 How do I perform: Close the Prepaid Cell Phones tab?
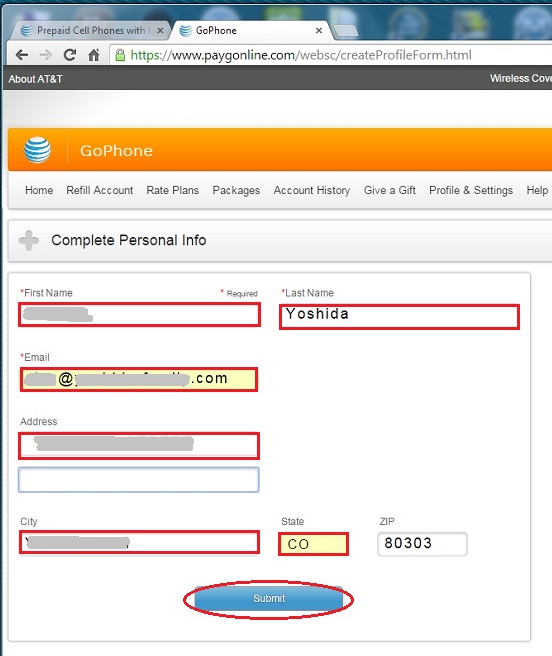point(160,31)
